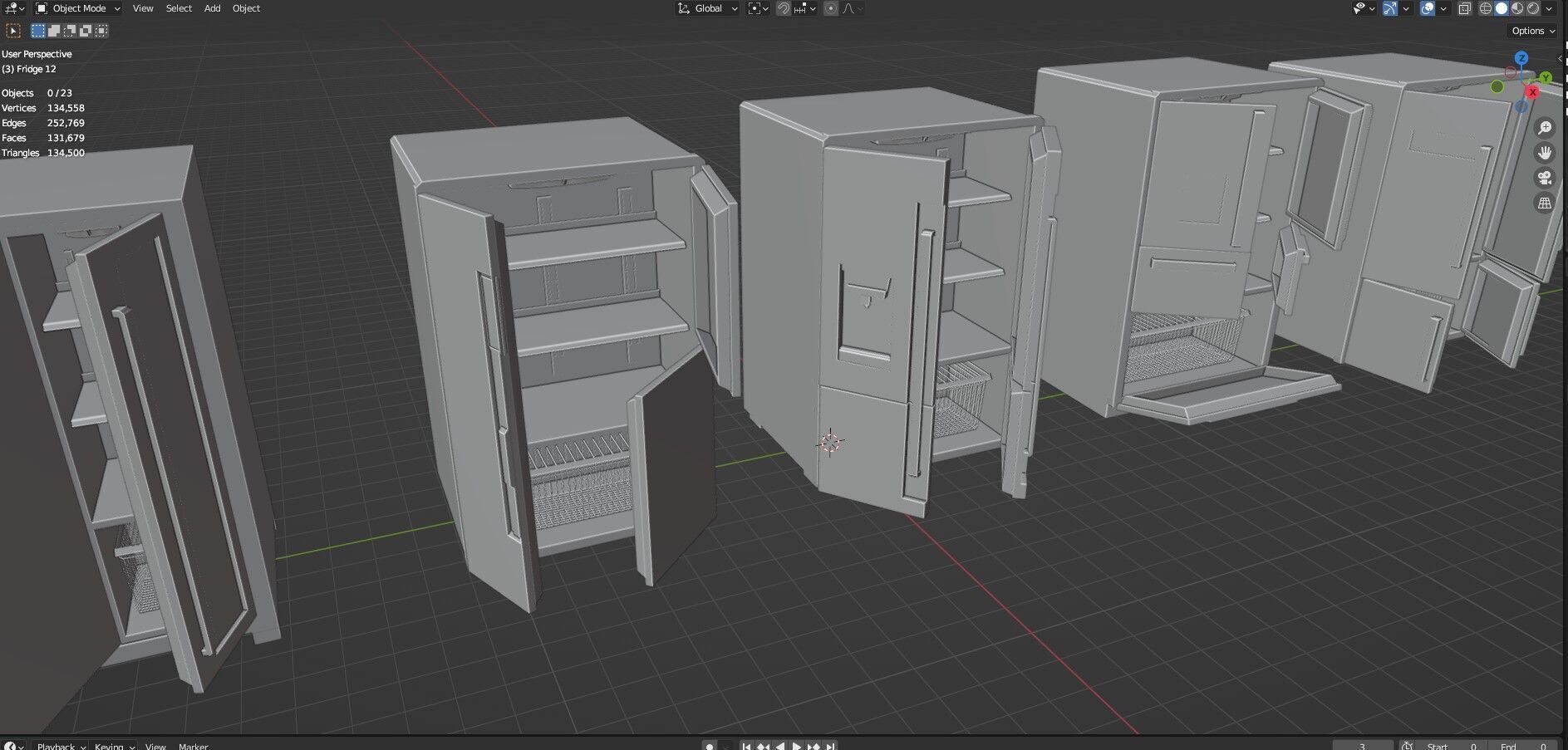Open the timeline editor type selector
This screenshot has width=1568, height=750.
click(x=14, y=746)
